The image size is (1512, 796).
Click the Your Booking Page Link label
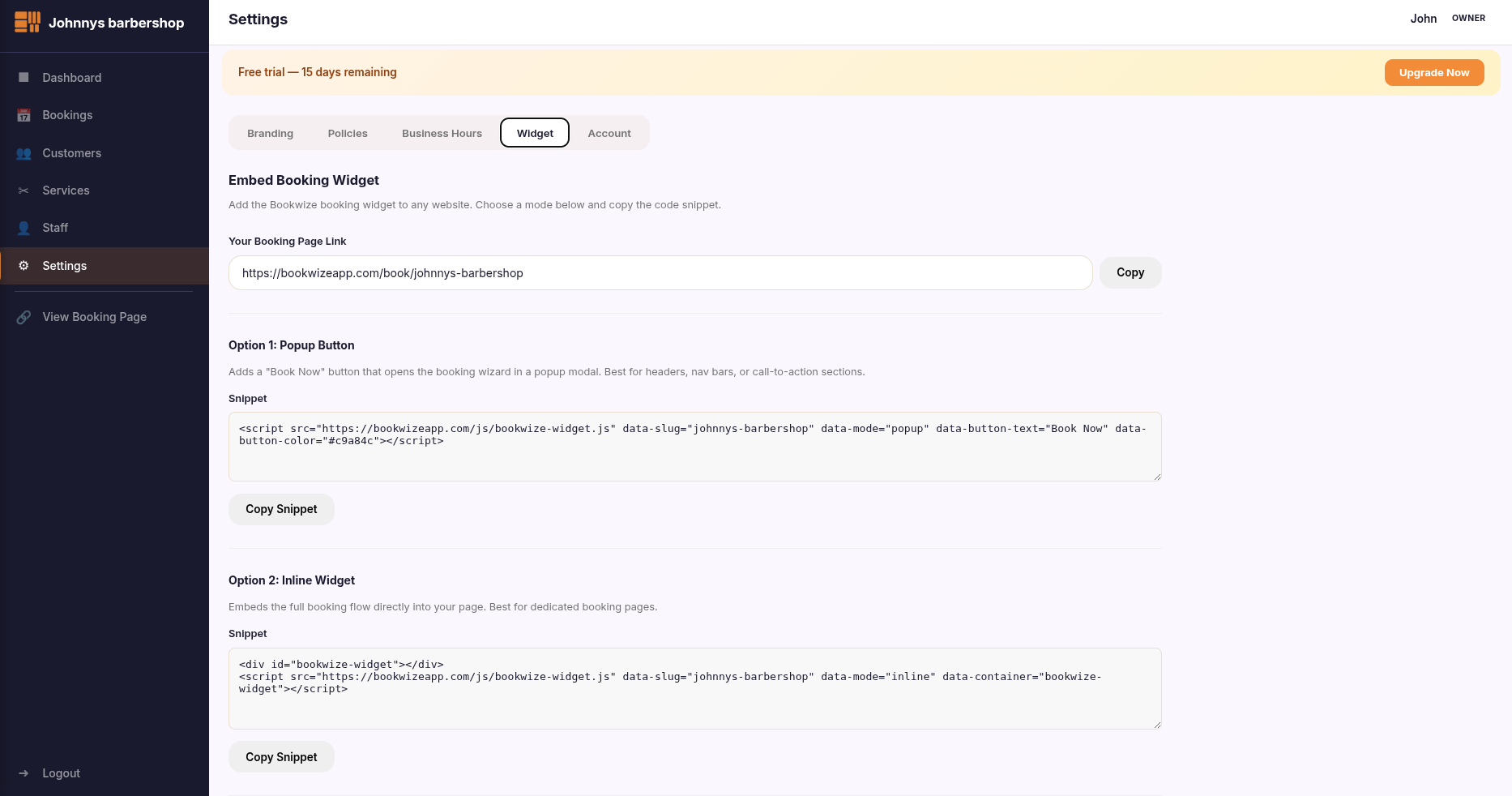click(x=288, y=242)
